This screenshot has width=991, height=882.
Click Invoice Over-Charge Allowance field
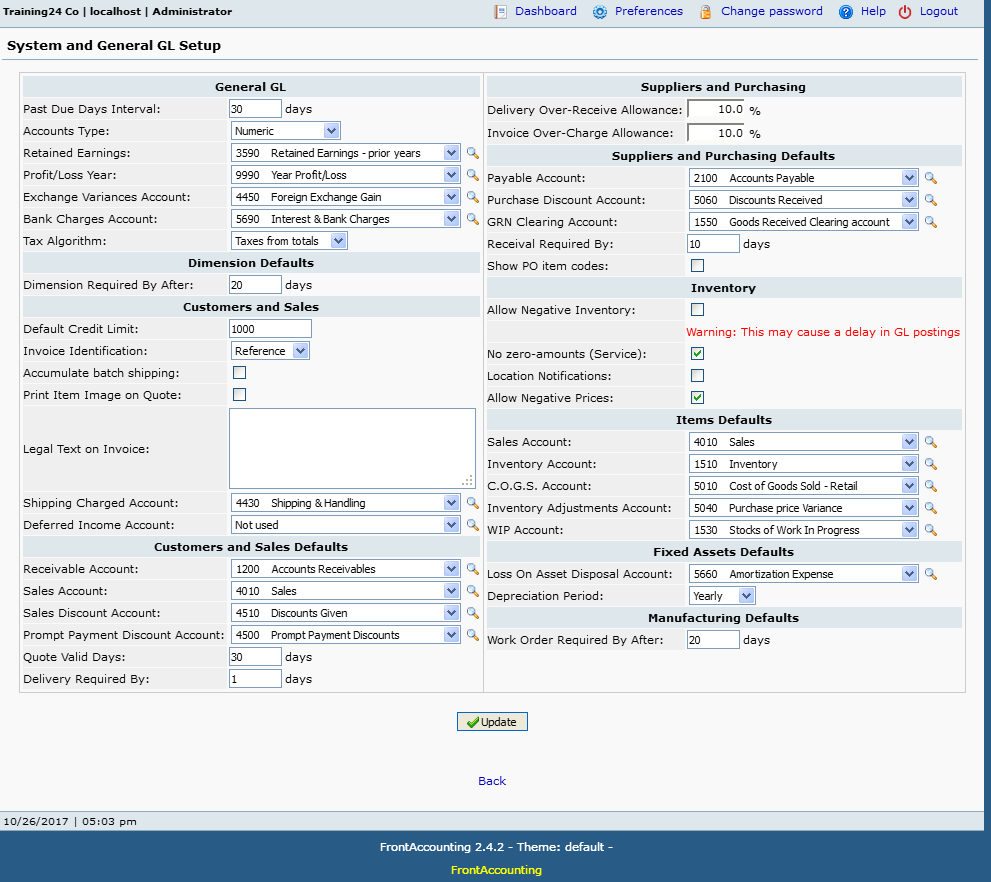(x=715, y=133)
